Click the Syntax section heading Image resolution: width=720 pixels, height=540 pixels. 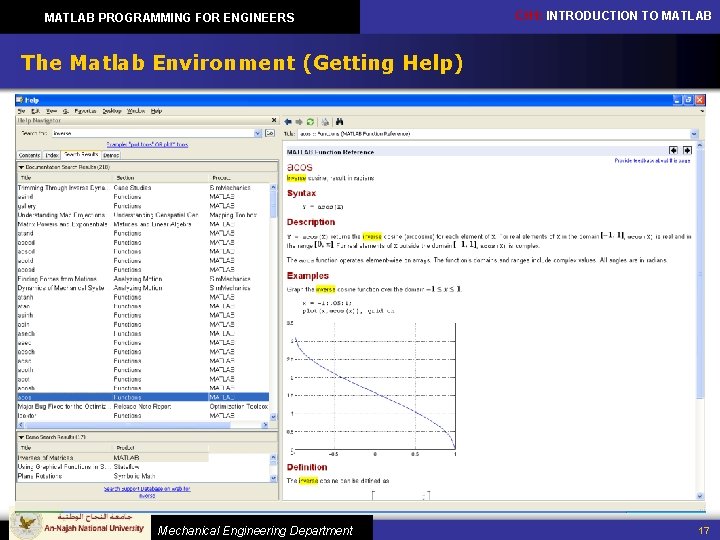[x=301, y=193]
